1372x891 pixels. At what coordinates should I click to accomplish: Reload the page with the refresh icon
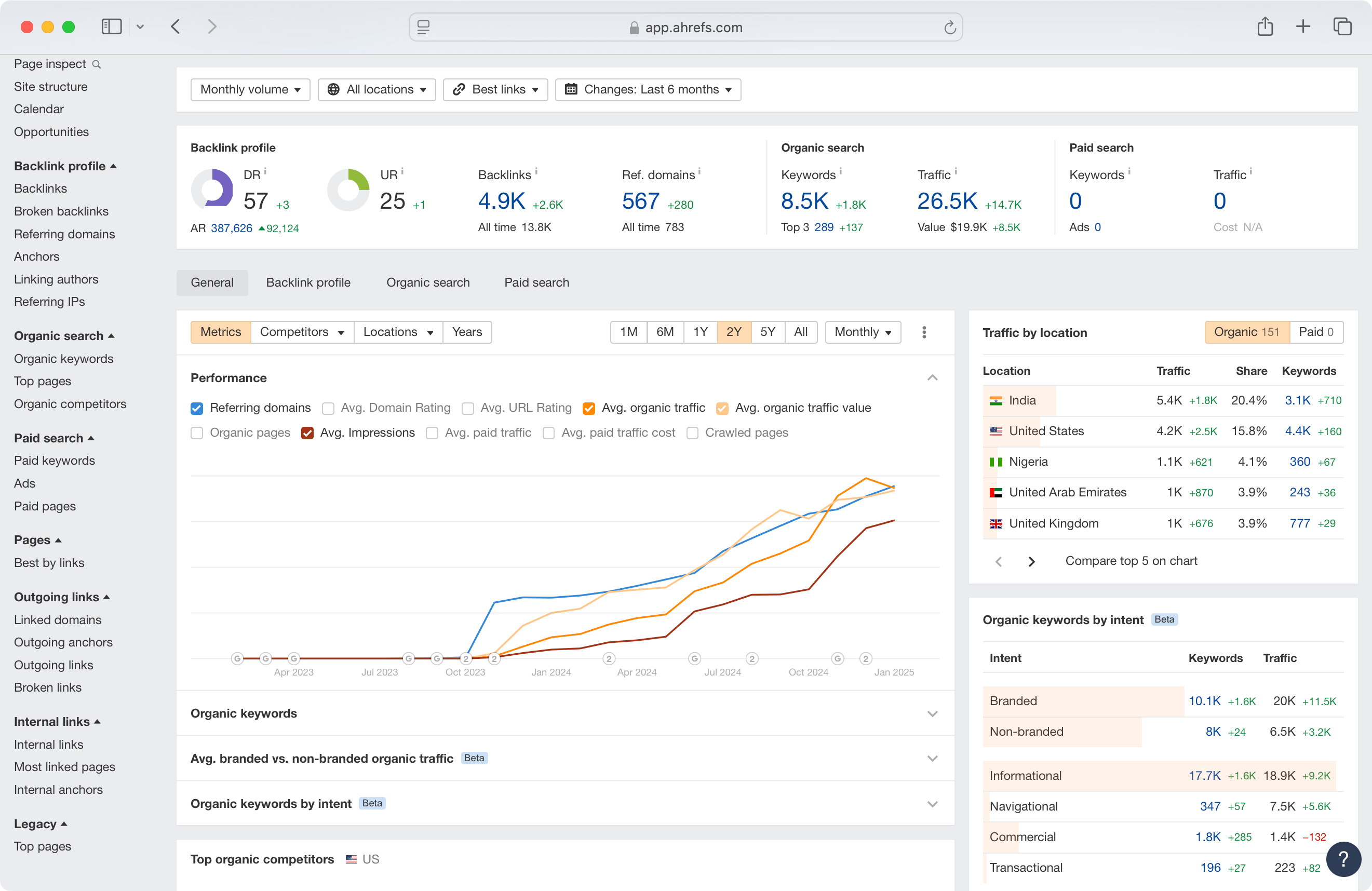click(950, 27)
